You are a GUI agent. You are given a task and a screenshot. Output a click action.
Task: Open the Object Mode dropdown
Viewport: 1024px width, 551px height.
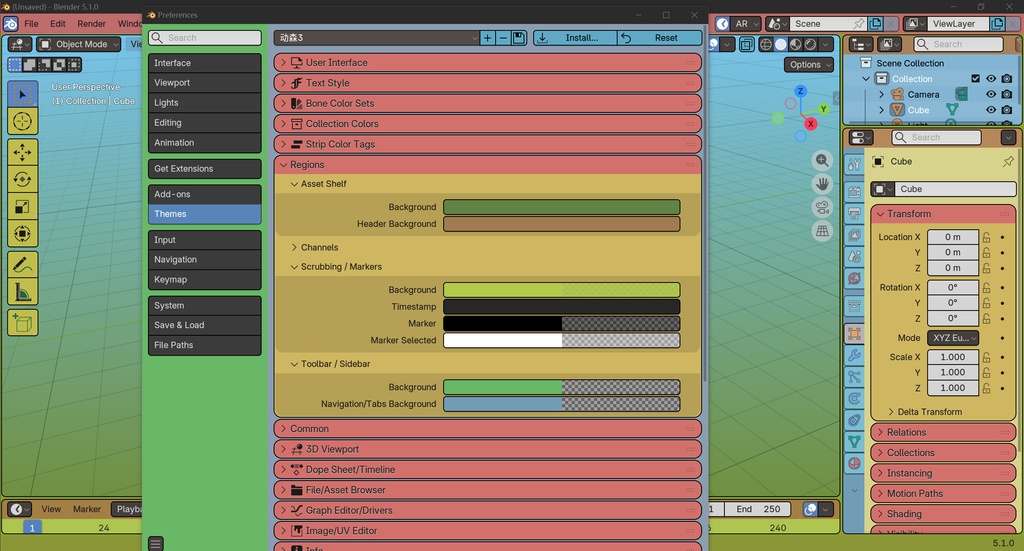tap(78, 44)
